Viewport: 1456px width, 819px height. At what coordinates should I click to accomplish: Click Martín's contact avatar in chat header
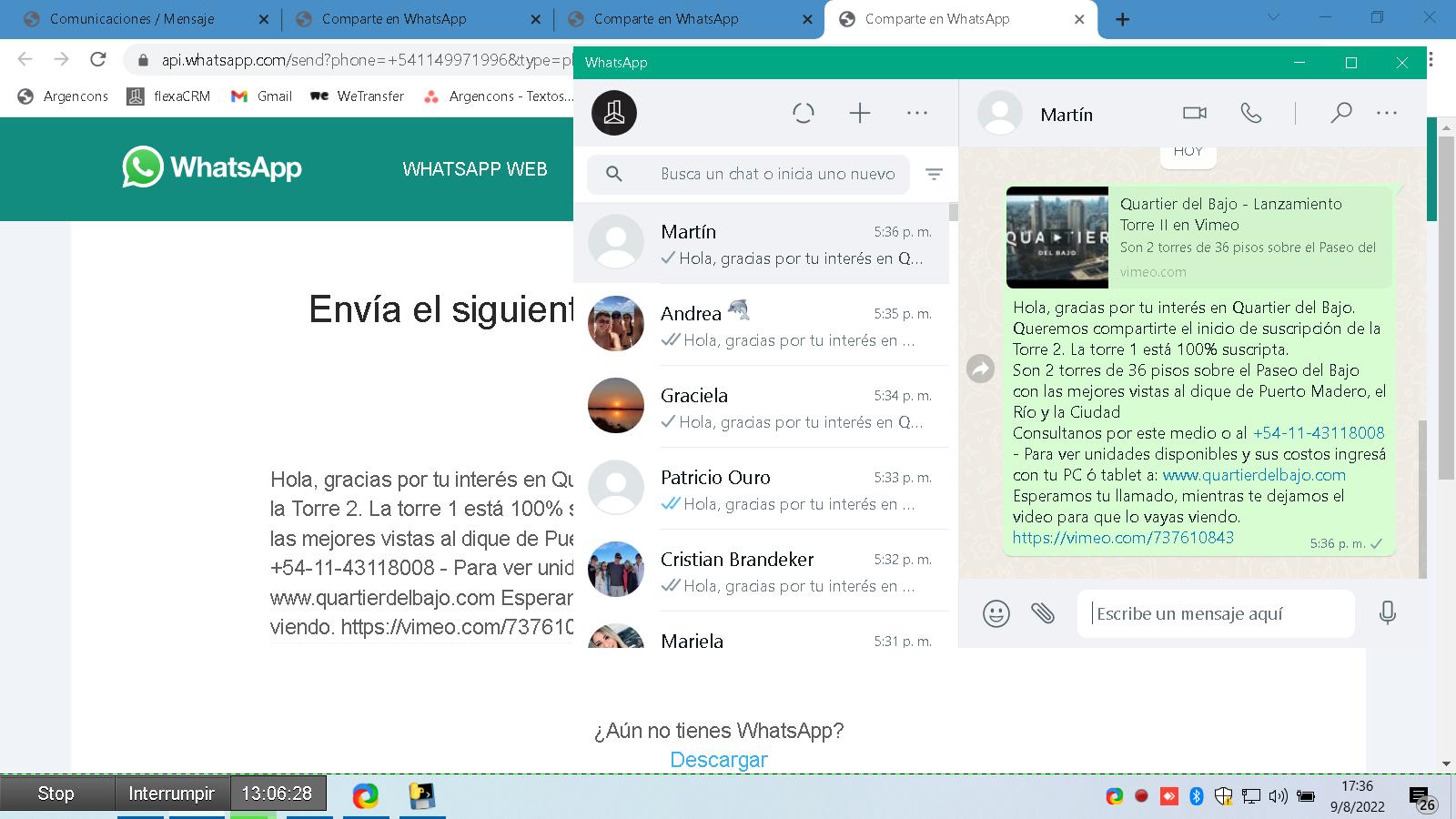[x=1000, y=114]
